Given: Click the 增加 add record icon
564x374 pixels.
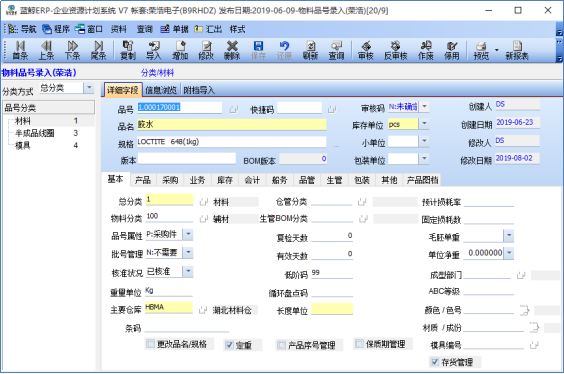Looking at the screenshot, I should (180, 50).
